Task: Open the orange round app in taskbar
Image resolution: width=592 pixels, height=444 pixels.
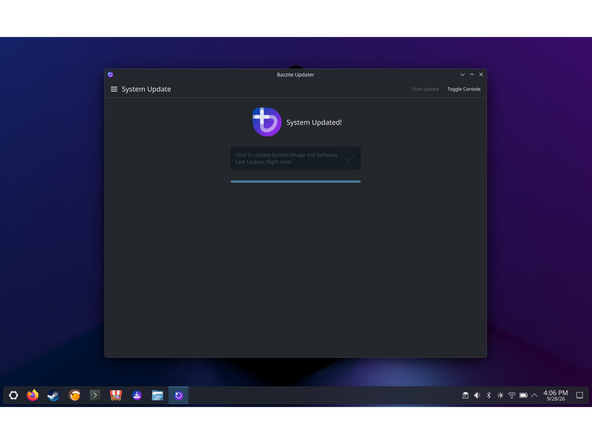Action: [74, 395]
